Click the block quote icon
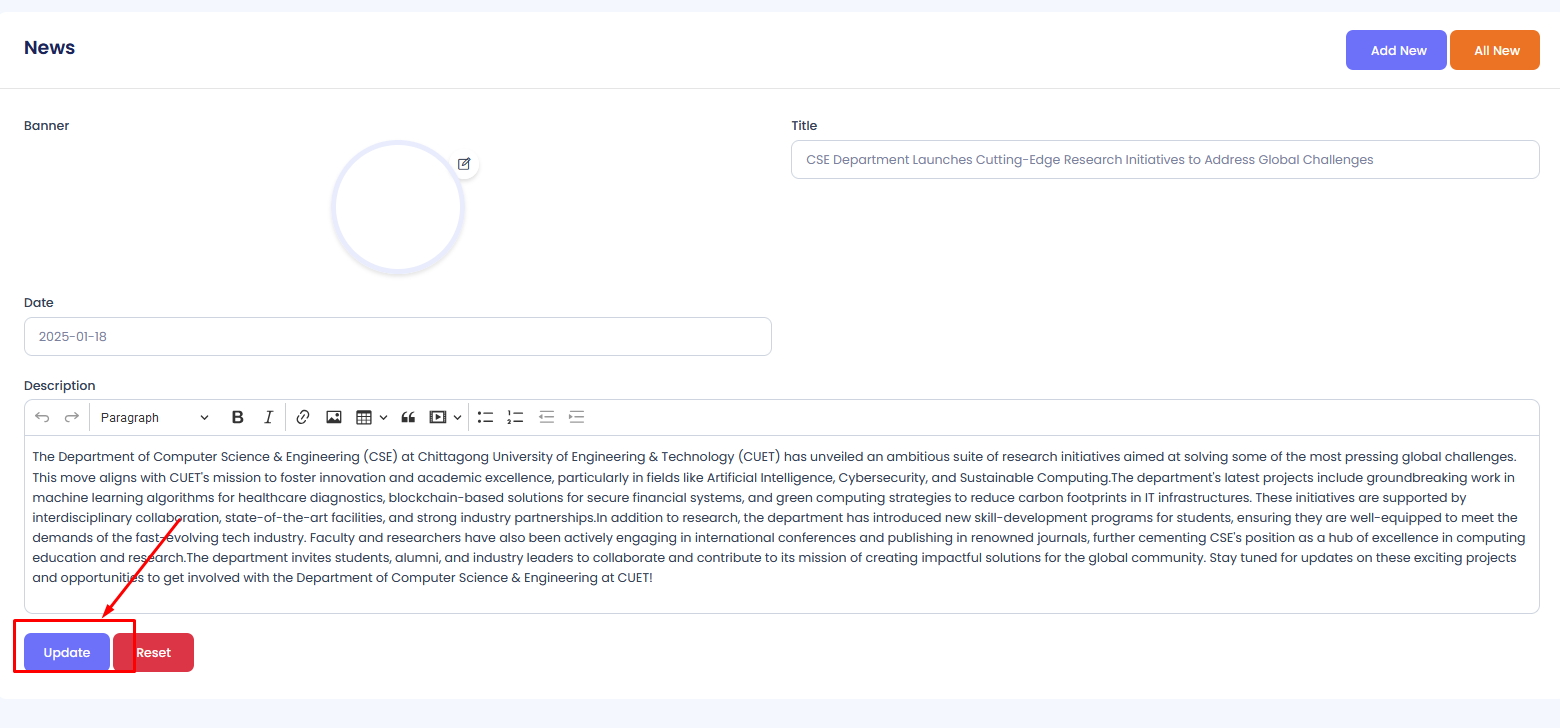The width and height of the screenshot is (1560, 728). click(408, 417)
